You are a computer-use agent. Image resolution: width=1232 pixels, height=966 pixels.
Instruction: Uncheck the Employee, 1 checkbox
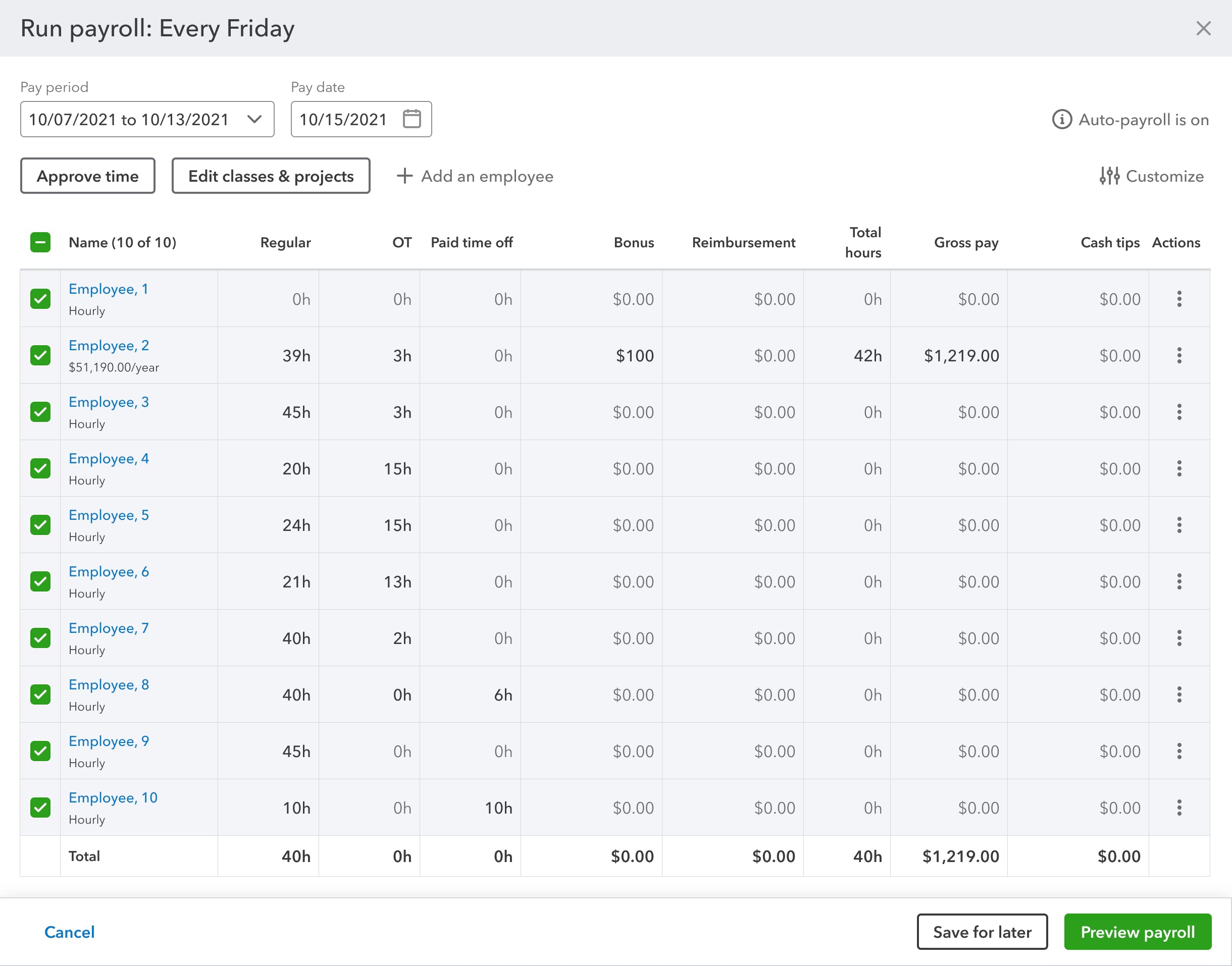(x=40, y=299)
